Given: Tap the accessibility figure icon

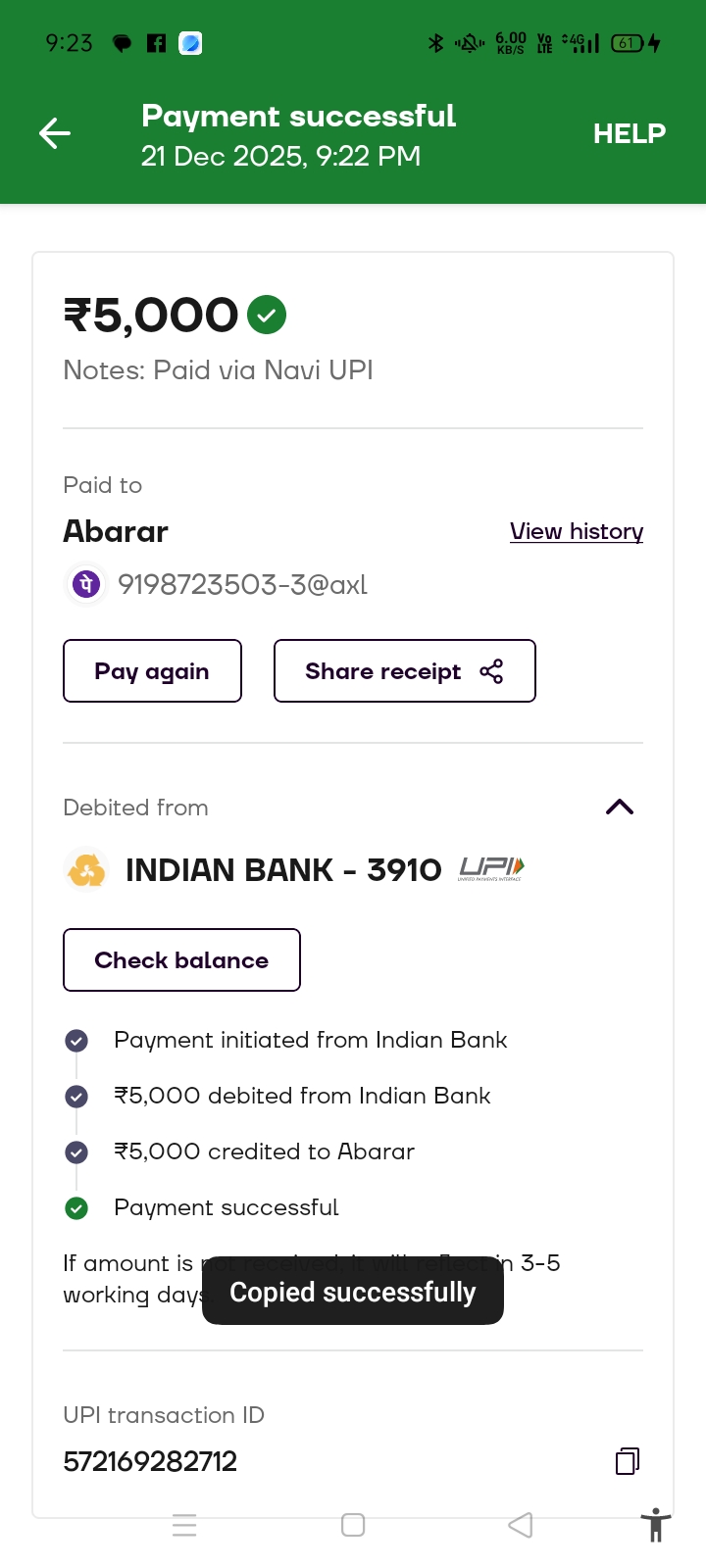Looking at the screenshot, I should pyautogui.click(x=655, y=1526).
